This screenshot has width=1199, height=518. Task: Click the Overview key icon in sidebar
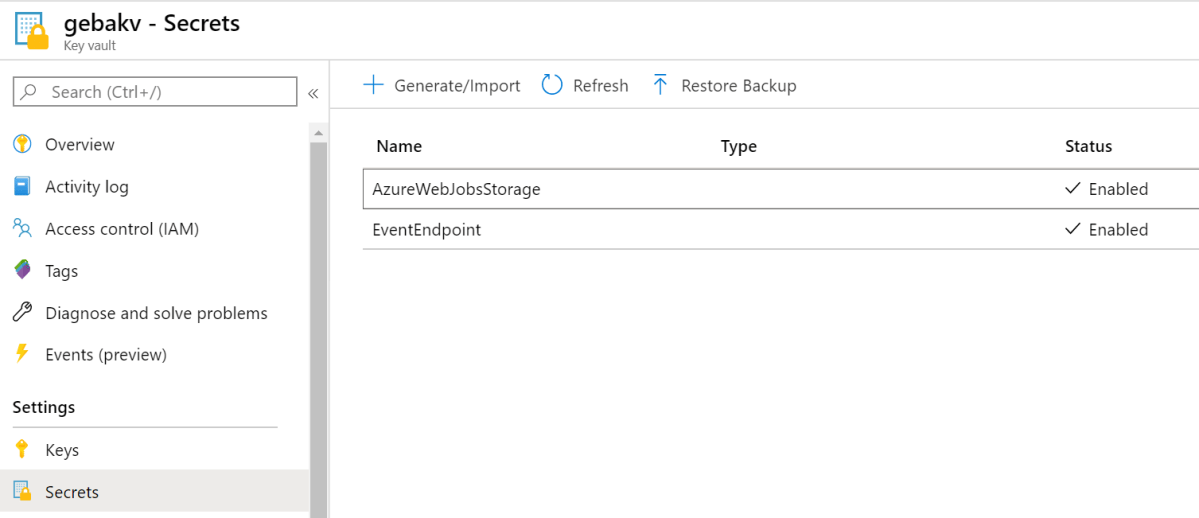point(22,144)
